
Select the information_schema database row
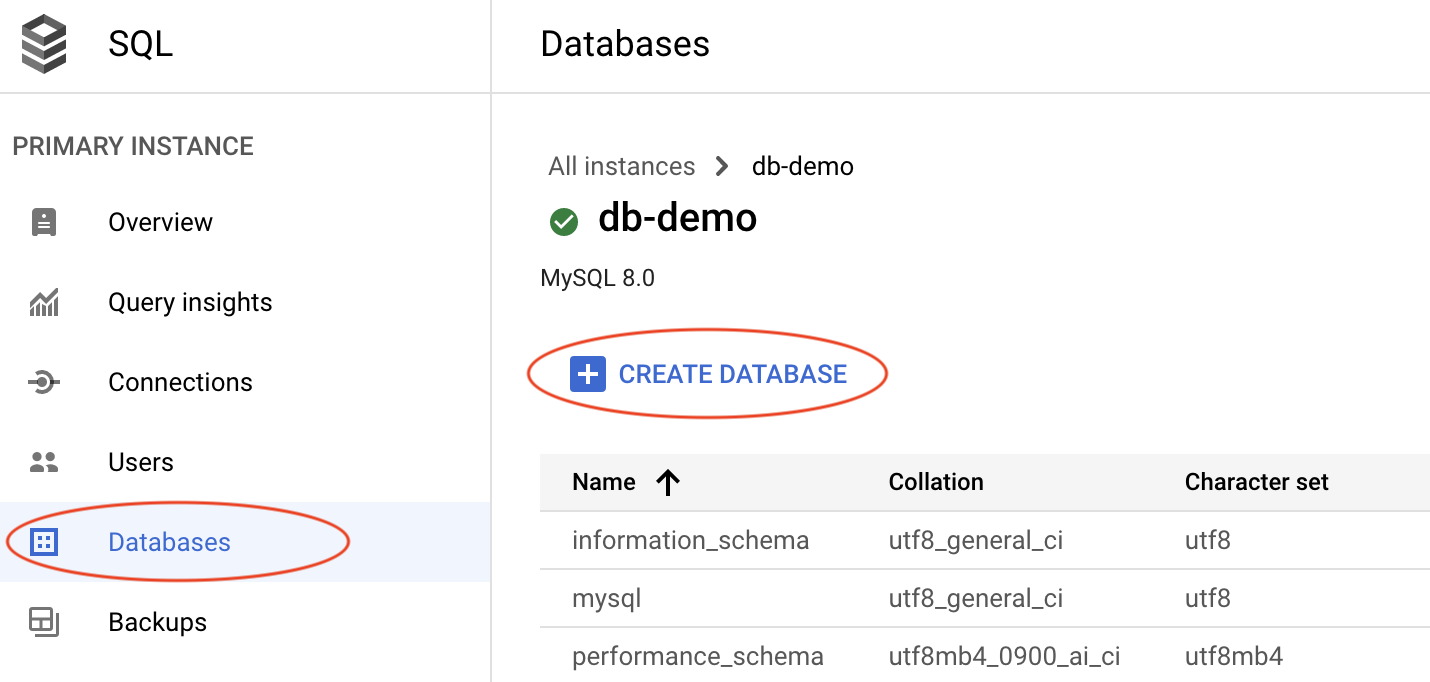(690, 540)
